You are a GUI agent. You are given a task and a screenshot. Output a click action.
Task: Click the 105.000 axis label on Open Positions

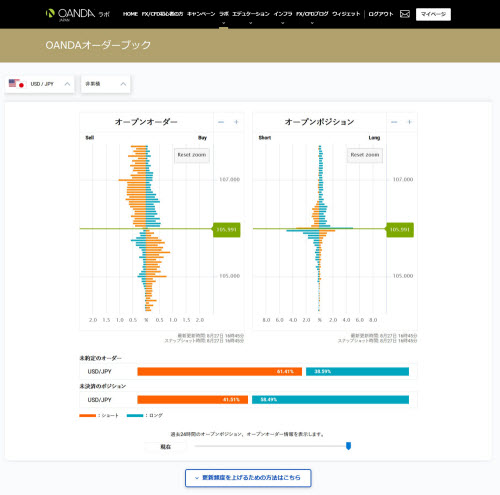point(403,276)
